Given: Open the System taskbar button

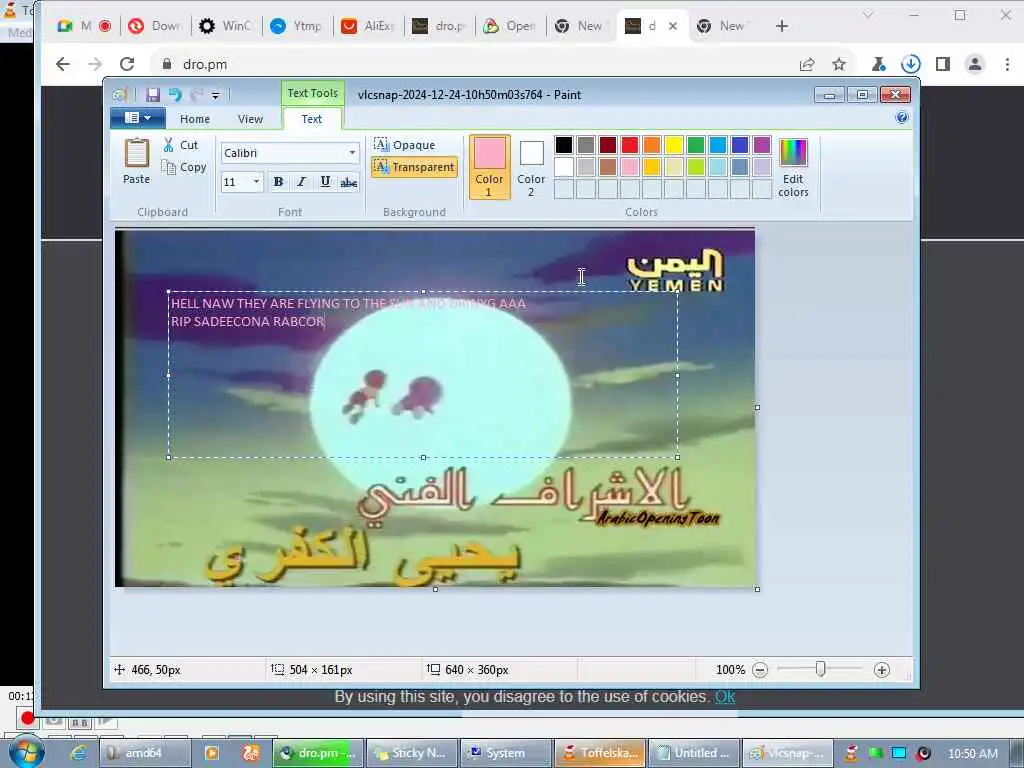Looking at the screenshot, I should 505,753.
